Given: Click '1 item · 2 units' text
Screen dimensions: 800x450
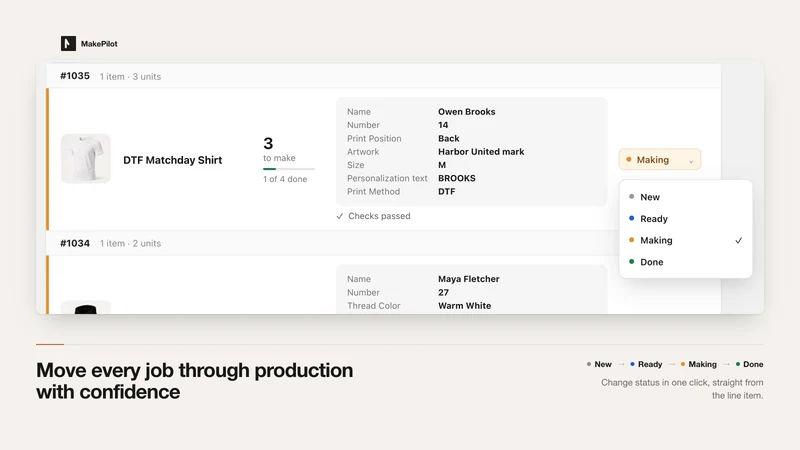Looking at the screenshot, I should pos(130,243).
